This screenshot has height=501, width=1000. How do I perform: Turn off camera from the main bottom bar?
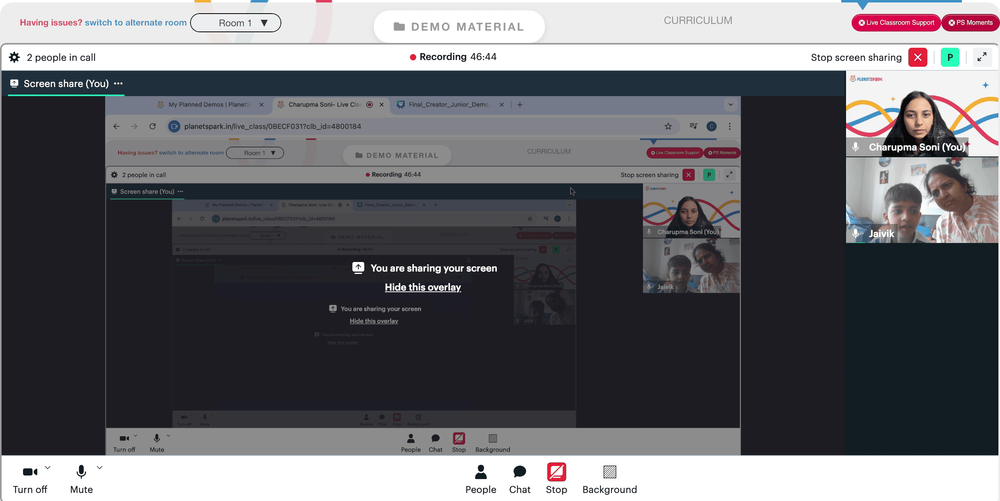point(30,479)
